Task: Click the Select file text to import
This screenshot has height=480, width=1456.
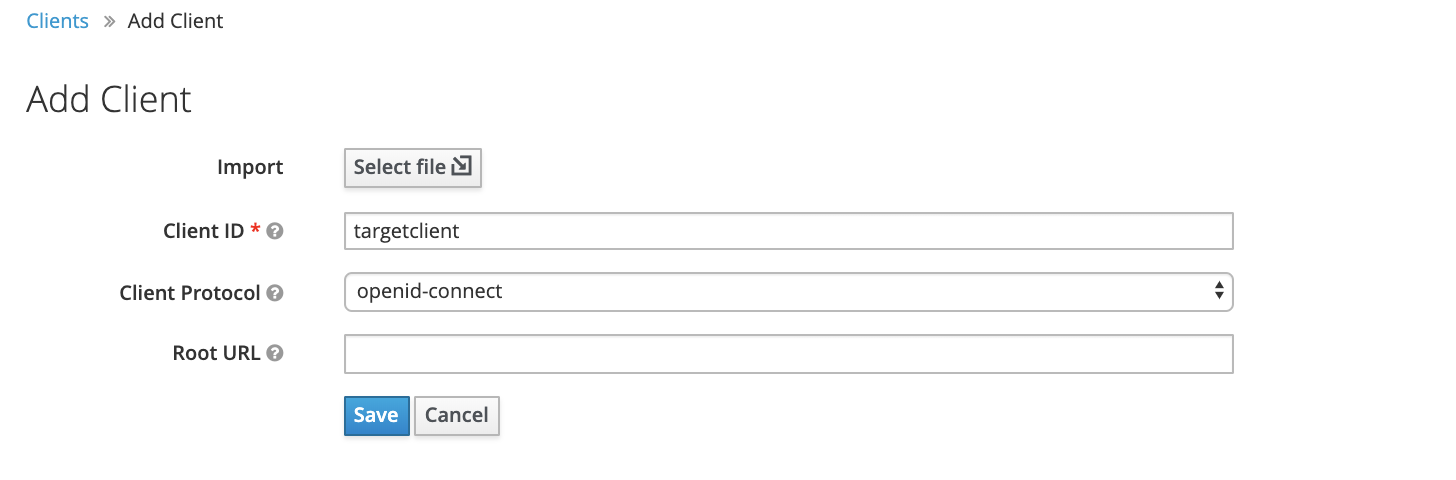Action: coord(399,167)
